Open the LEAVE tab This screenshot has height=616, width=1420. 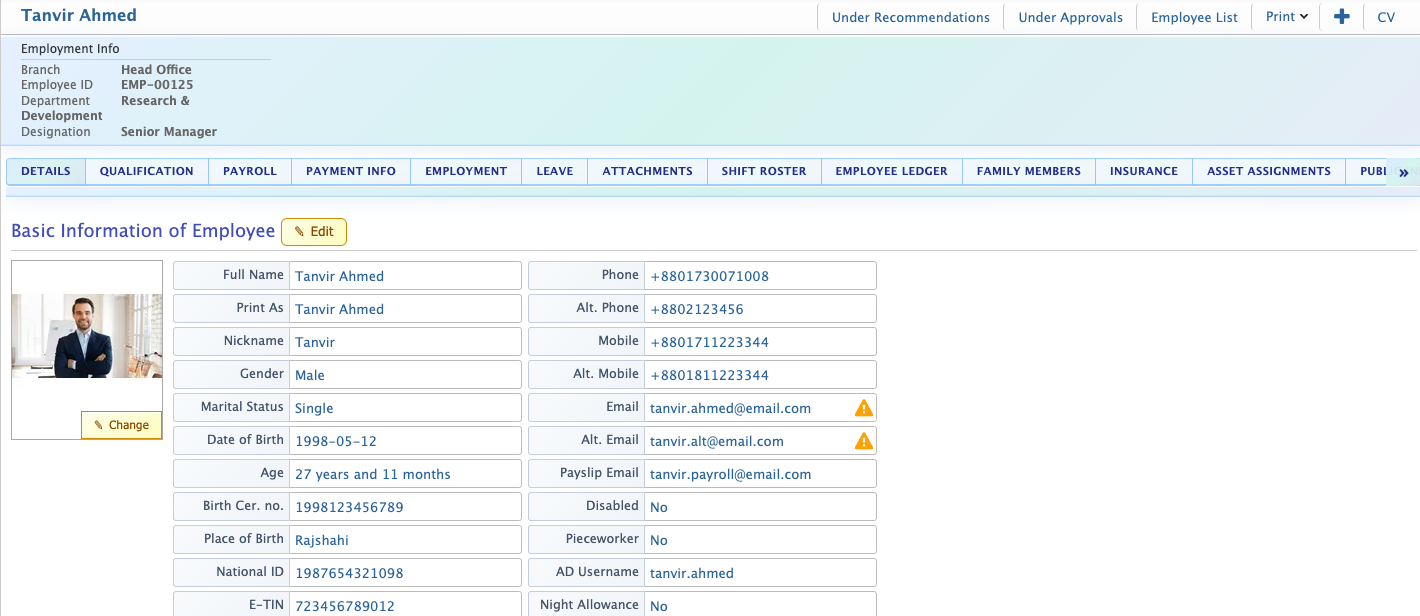555,171
